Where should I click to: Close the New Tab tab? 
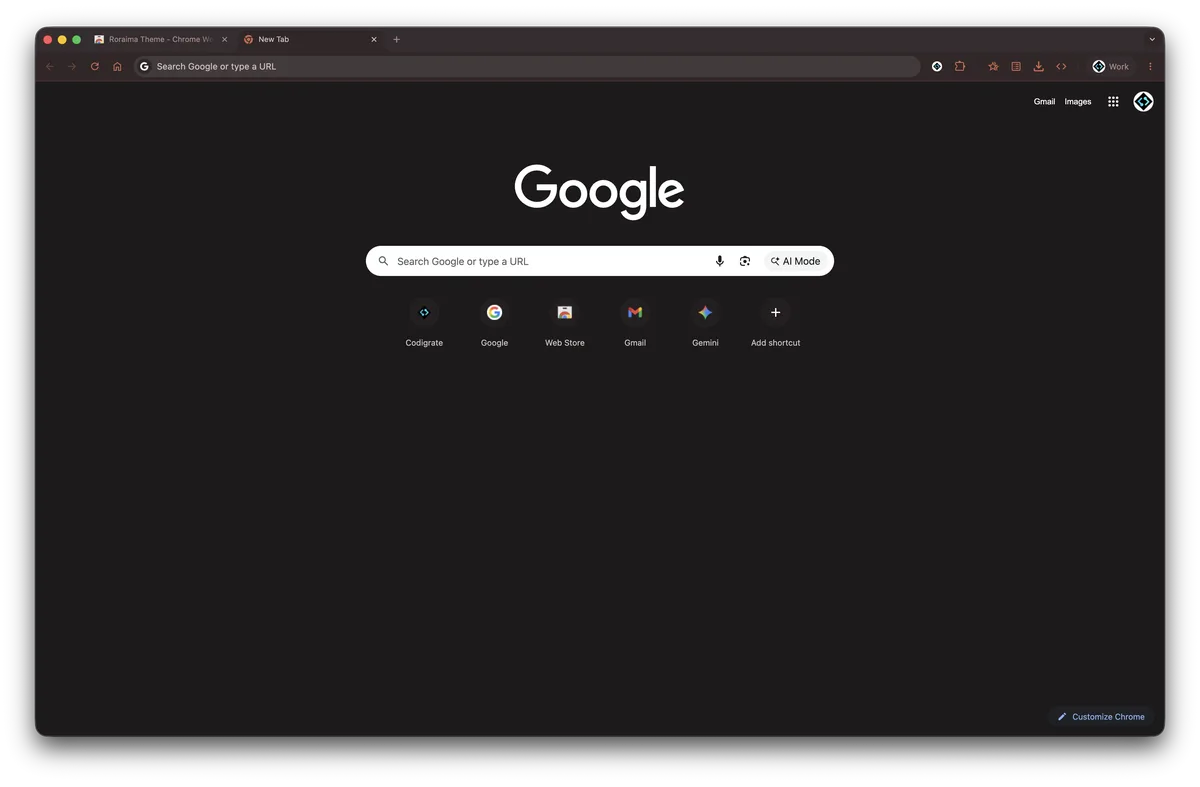point(374,40)
